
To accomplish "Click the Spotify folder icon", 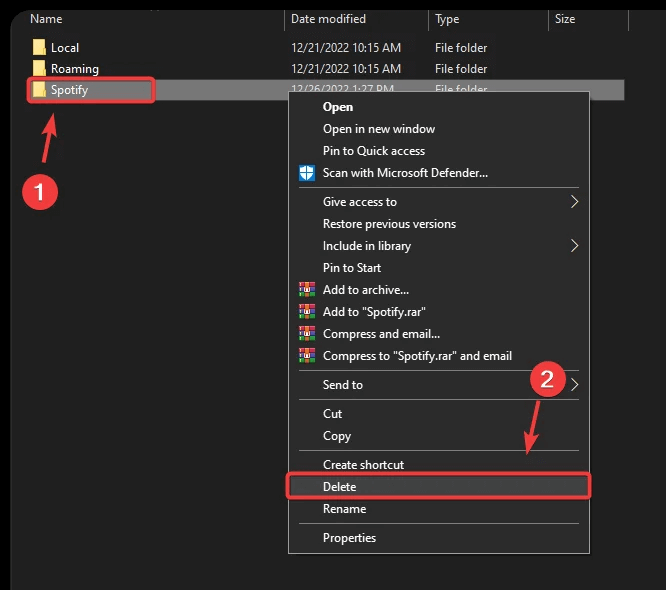I will coord(39,90).
